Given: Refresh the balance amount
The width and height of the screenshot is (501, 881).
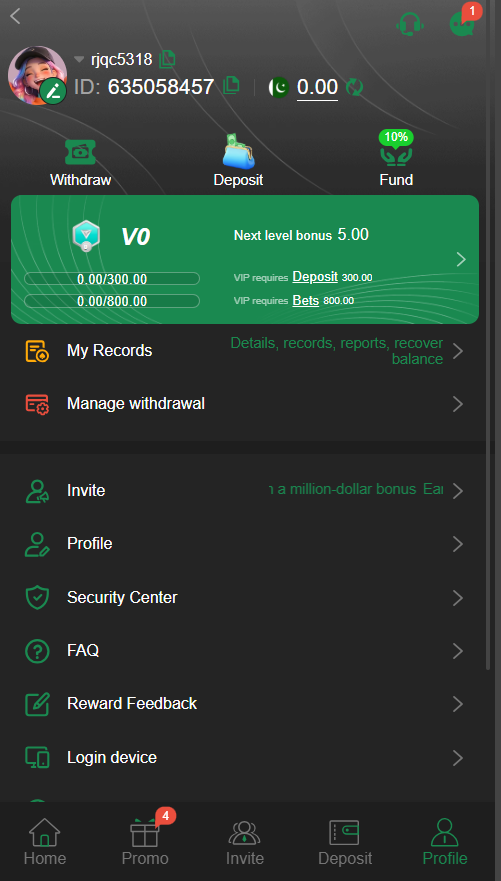Looking at the screenshot, I should 354,87.
